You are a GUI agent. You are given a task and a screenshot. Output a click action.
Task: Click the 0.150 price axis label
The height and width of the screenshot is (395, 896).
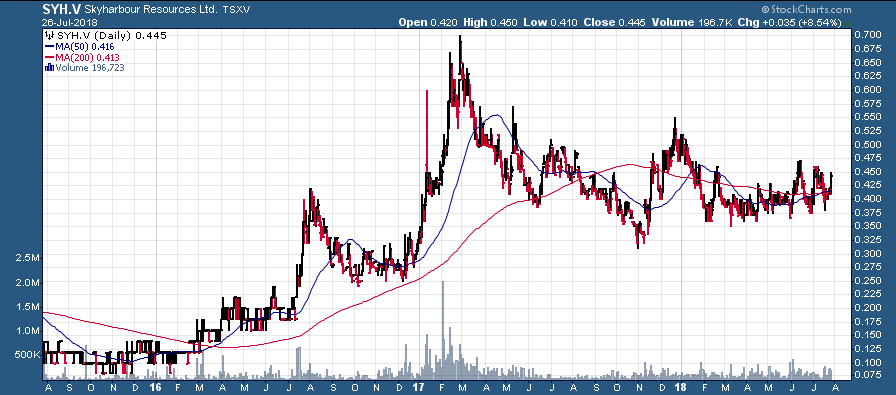pyautogui.click(x=867, y=335)
